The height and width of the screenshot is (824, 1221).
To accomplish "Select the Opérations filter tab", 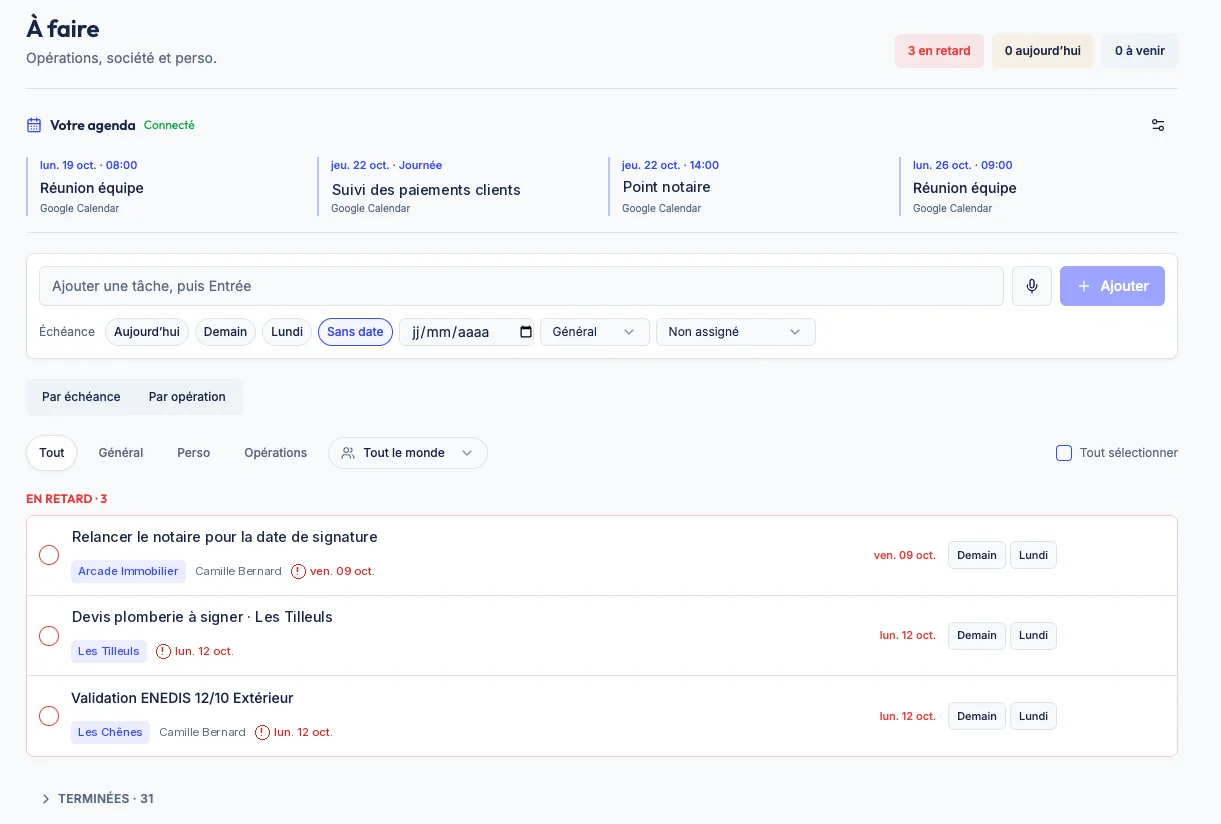I will point(276,453).
